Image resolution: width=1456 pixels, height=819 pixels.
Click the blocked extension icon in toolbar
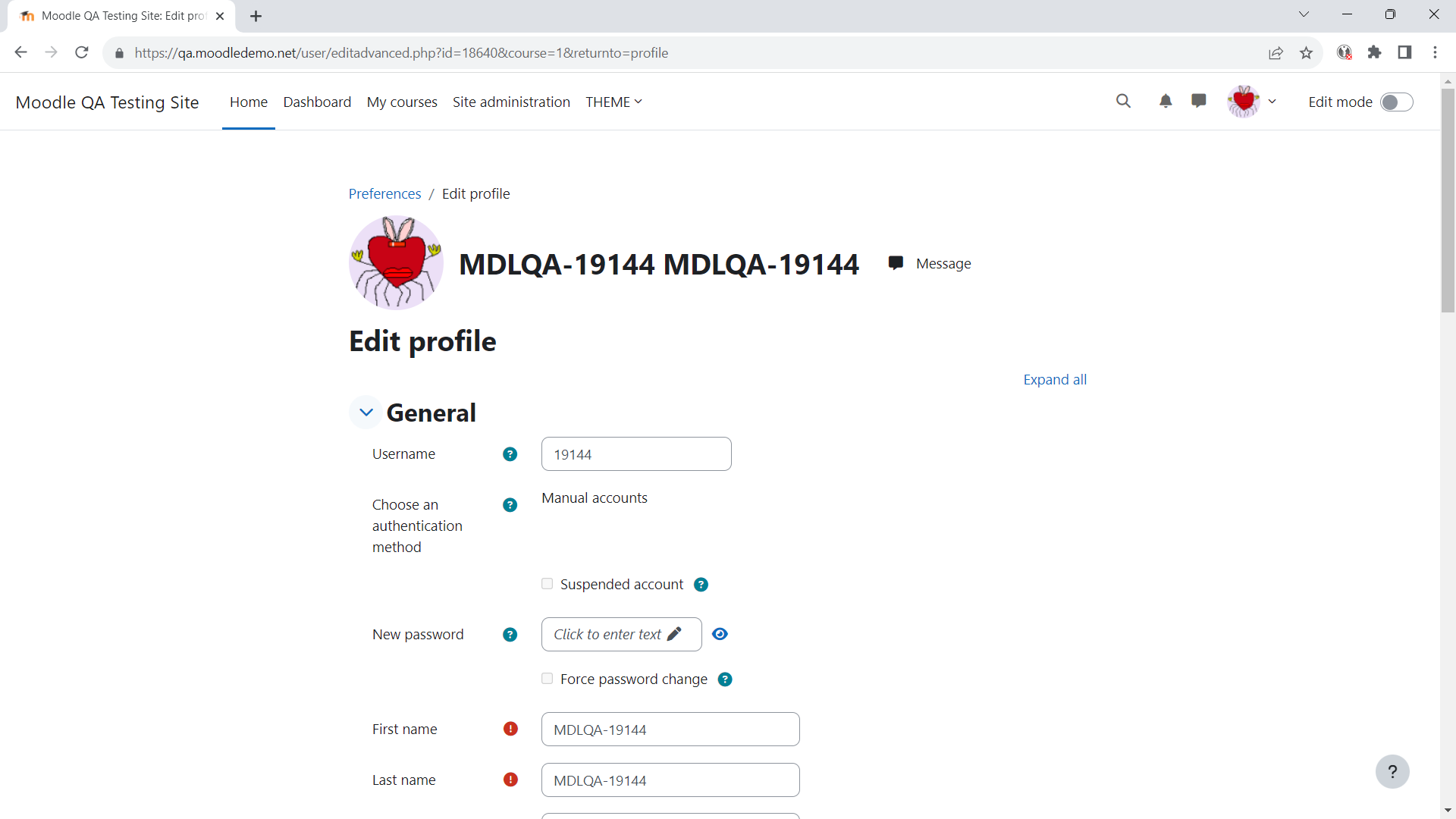(1345, 52)
